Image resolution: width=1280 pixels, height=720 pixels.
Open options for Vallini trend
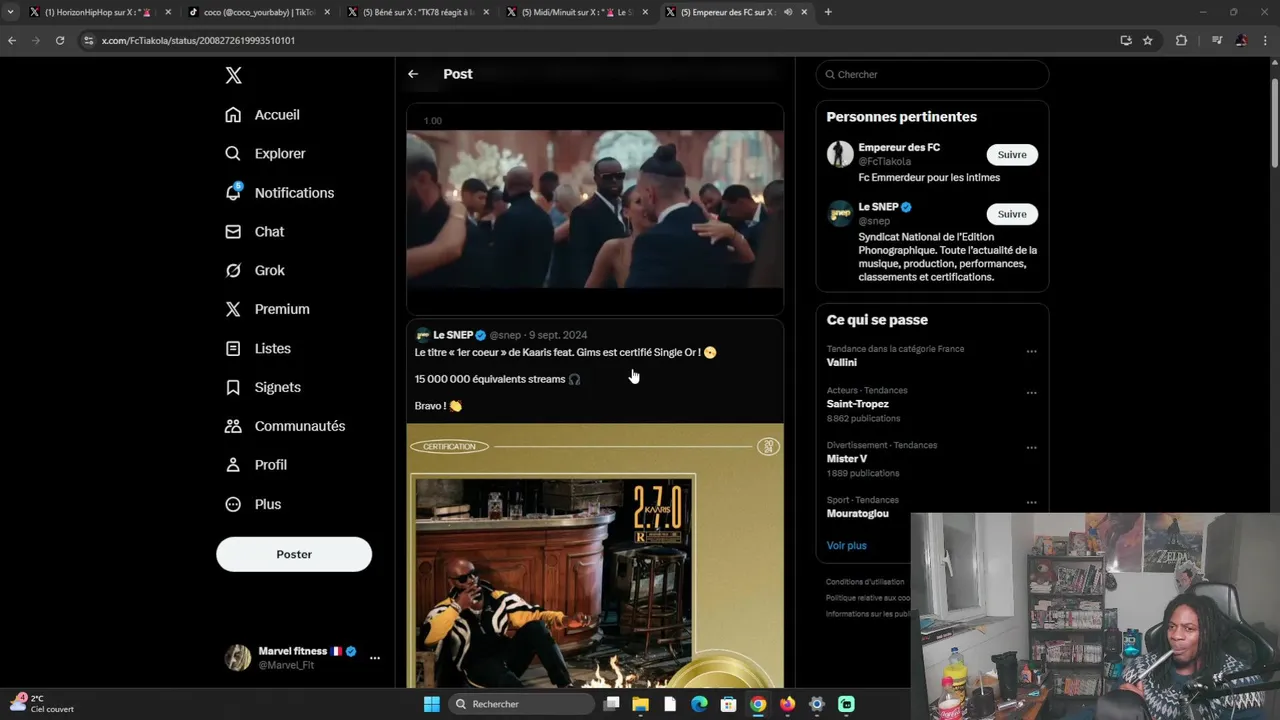(x=1031, y=351)
